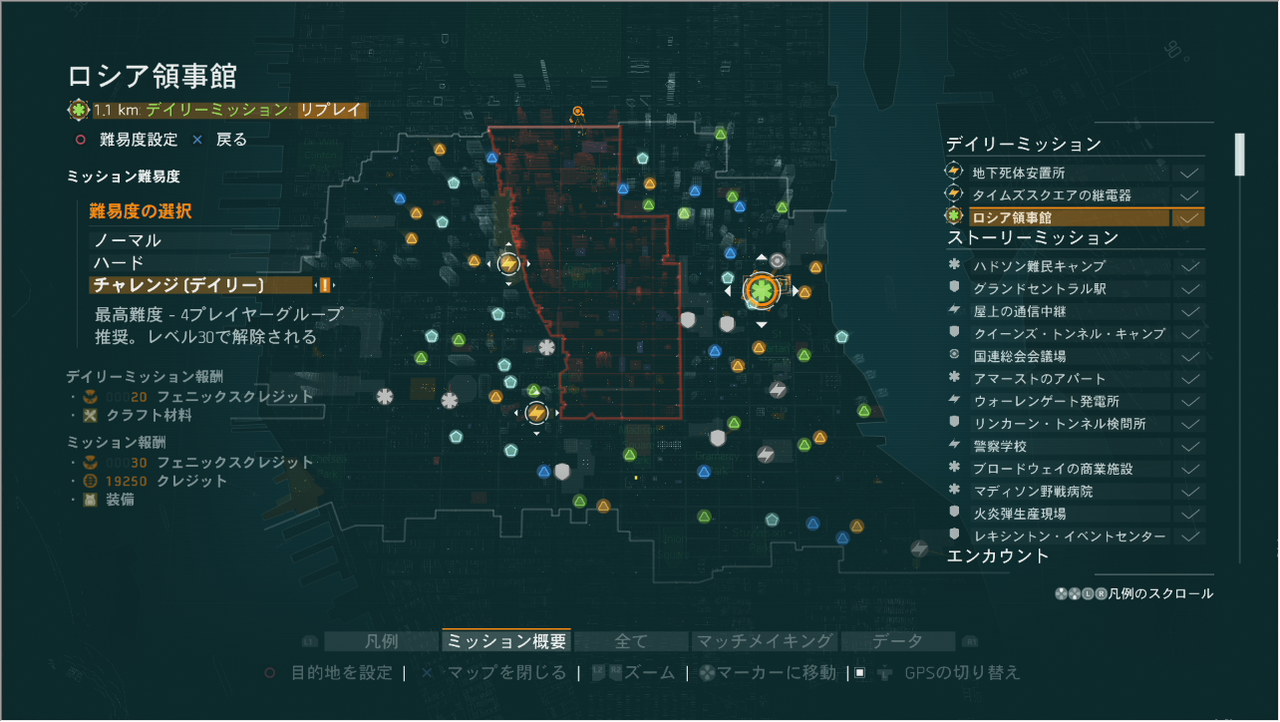The image size is (1280, 722).
Task: Click the ズーム prompt in the bottom bar
Action: coord(634,673)
